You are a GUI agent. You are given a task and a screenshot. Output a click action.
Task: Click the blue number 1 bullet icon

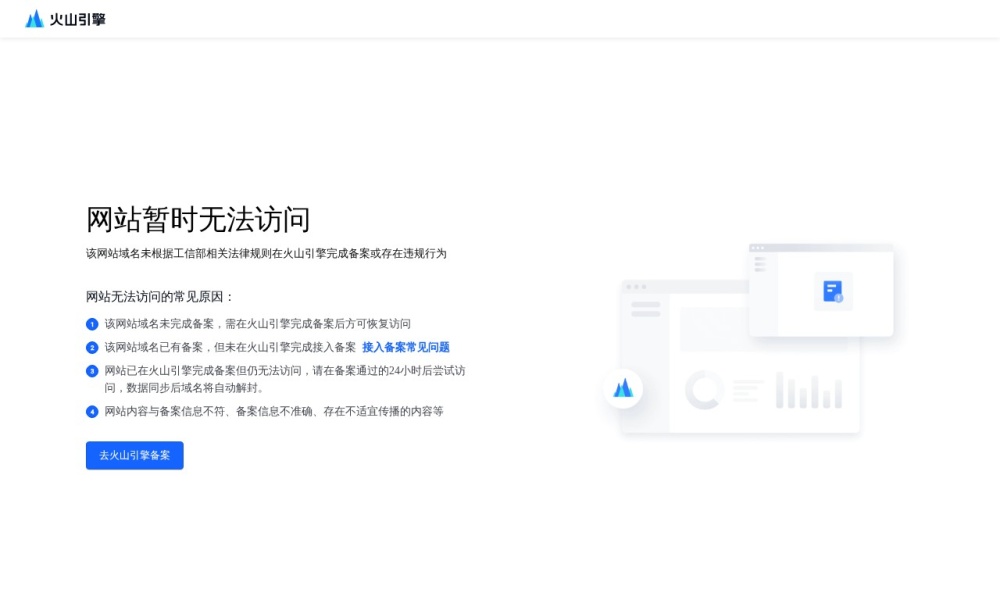coord(92,324)
